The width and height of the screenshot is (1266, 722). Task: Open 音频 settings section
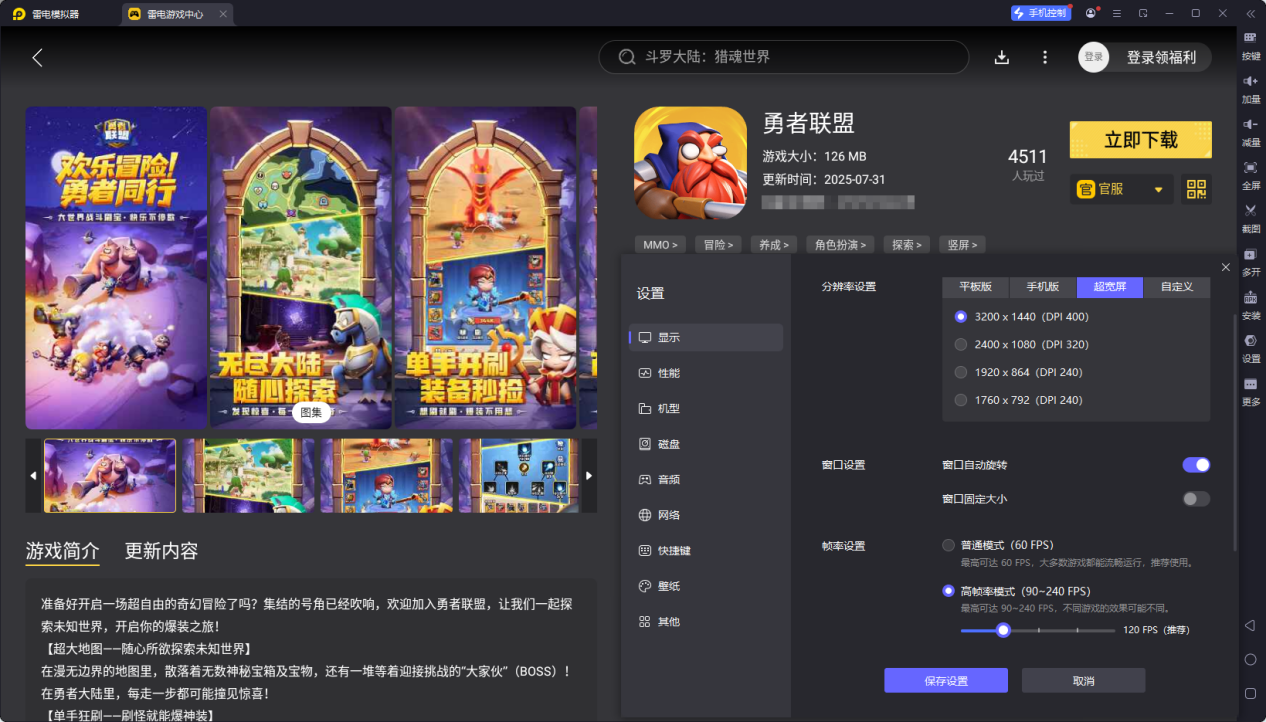706,480
